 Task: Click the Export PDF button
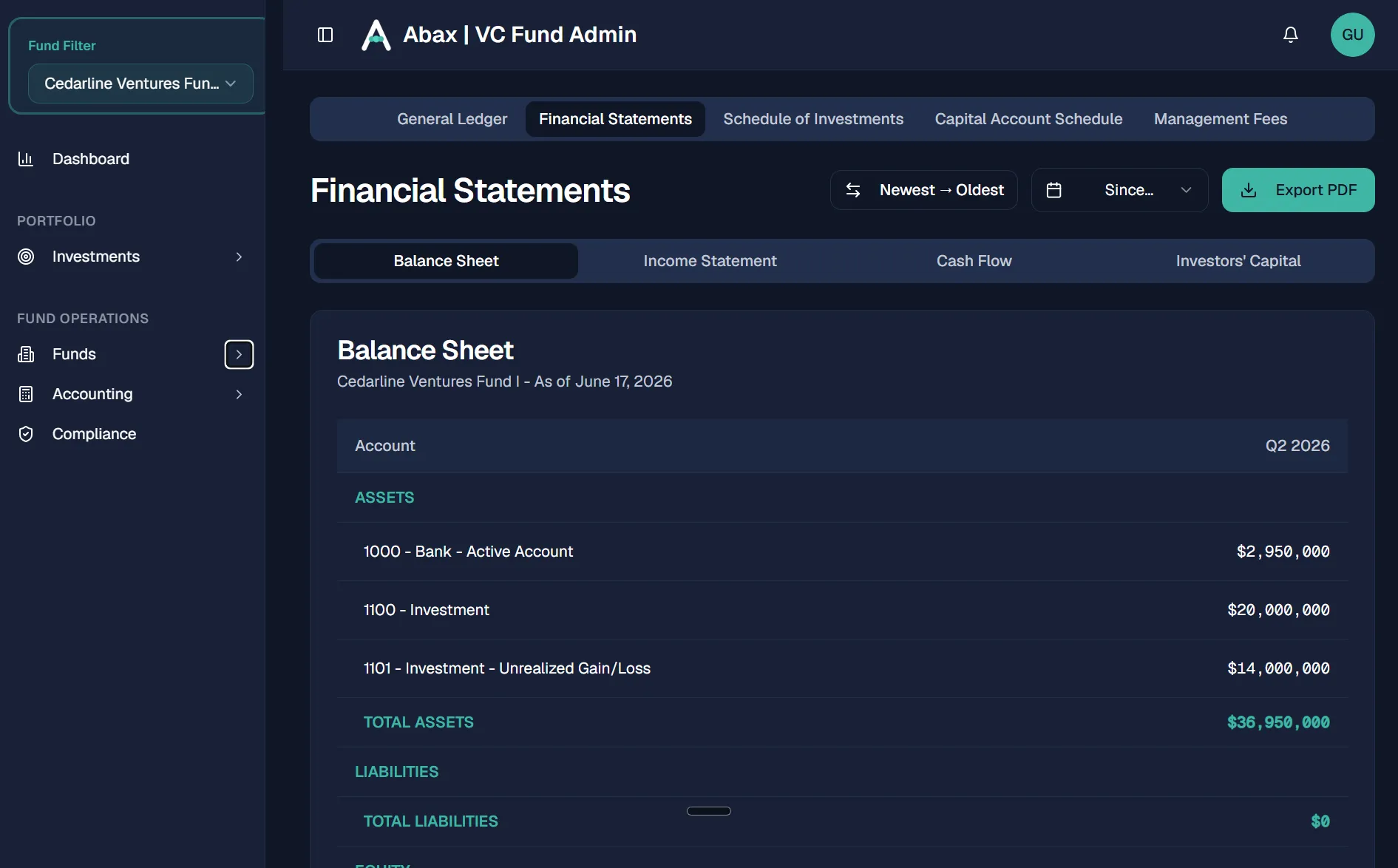[x=1298, y=190]
